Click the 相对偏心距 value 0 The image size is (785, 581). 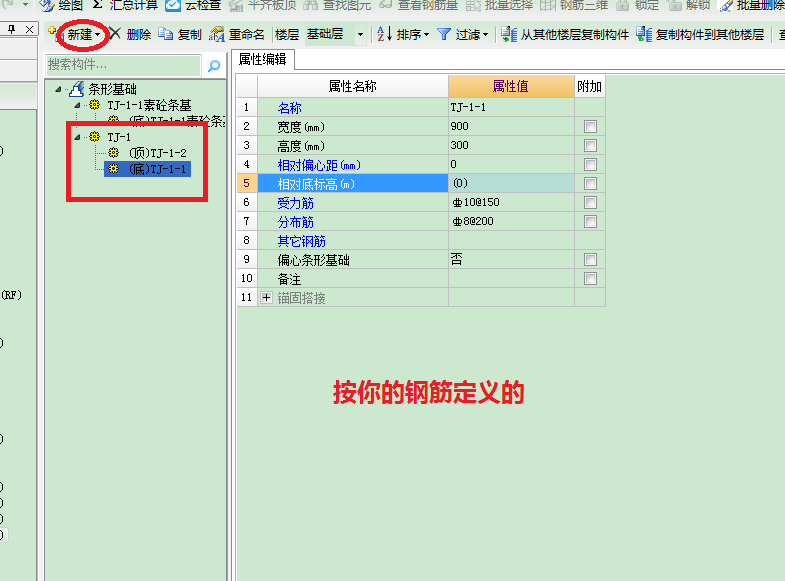tap(511, 164)
